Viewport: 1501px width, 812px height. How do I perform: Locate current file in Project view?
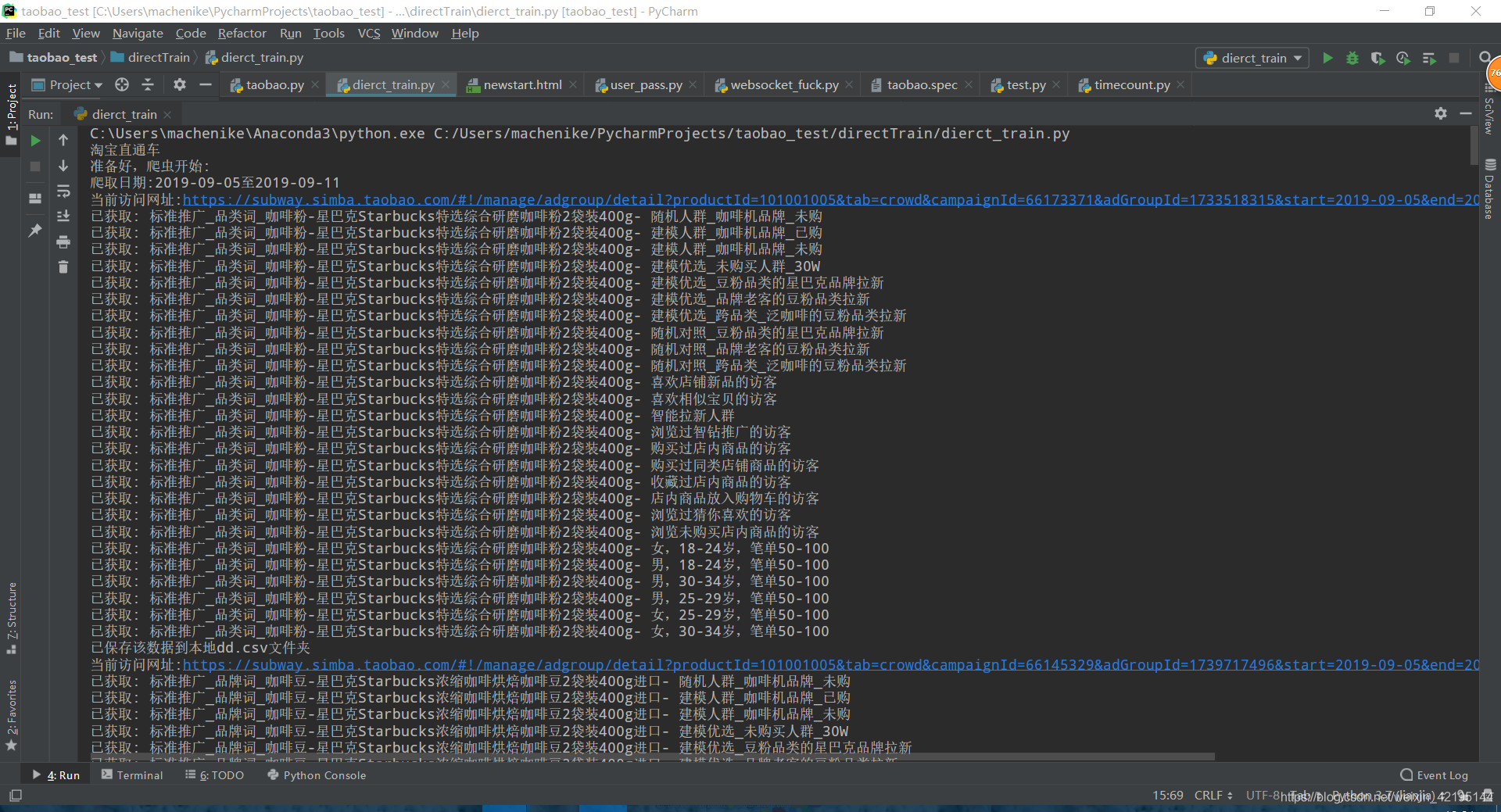(x=122, y=84)
